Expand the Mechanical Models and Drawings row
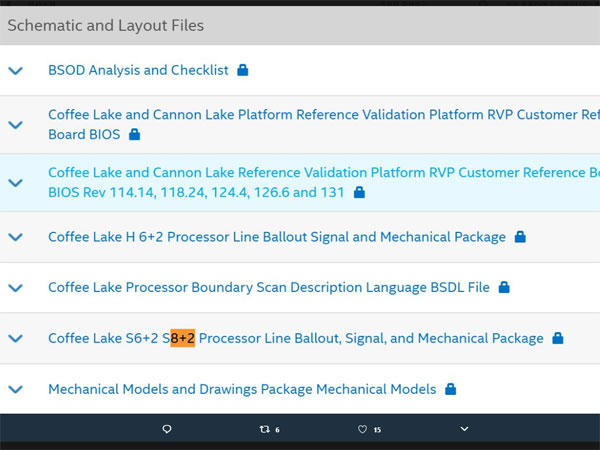 16,390
